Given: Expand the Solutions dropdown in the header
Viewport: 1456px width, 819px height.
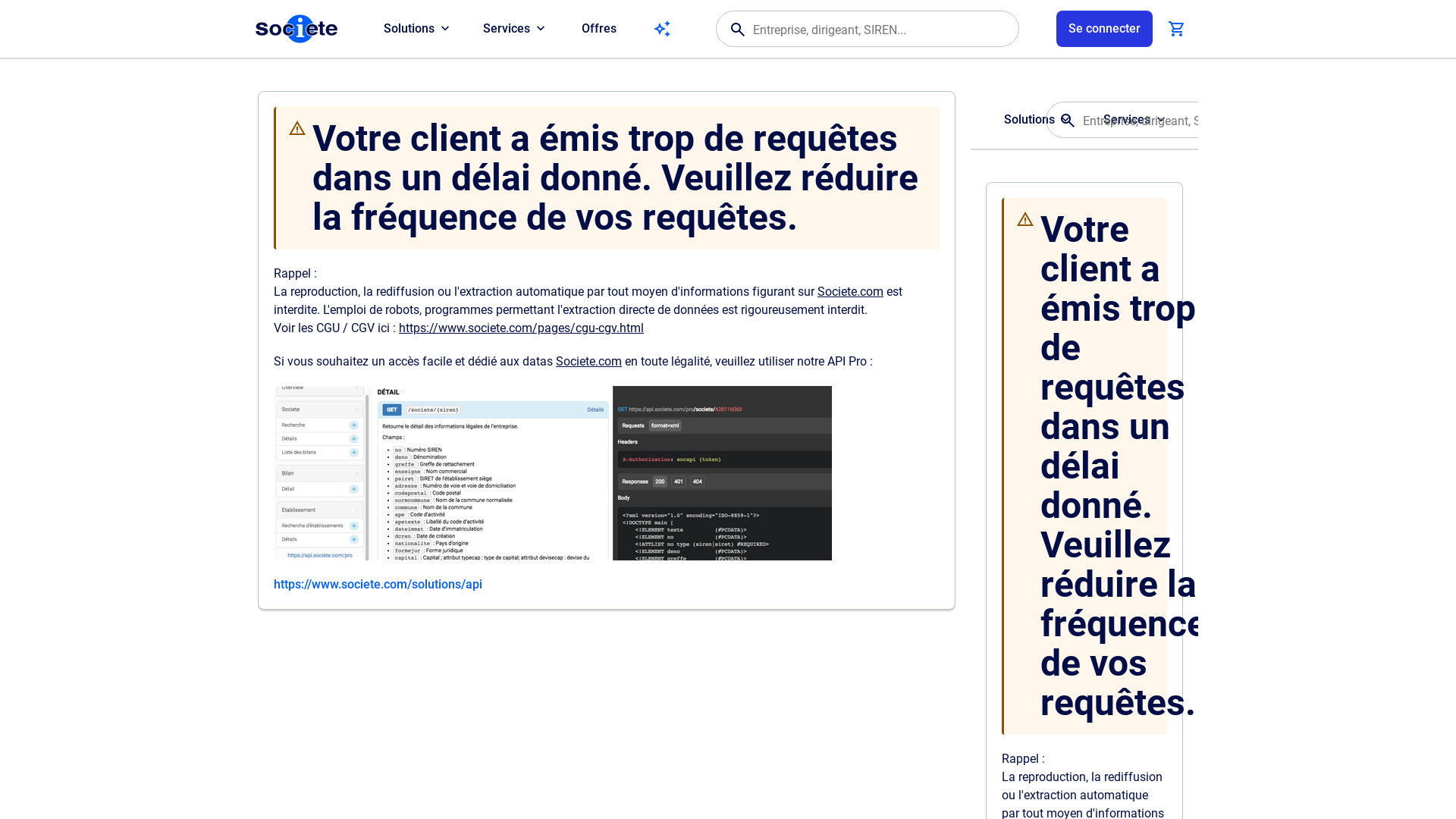Looking at the screenshot, I should 416,29.
